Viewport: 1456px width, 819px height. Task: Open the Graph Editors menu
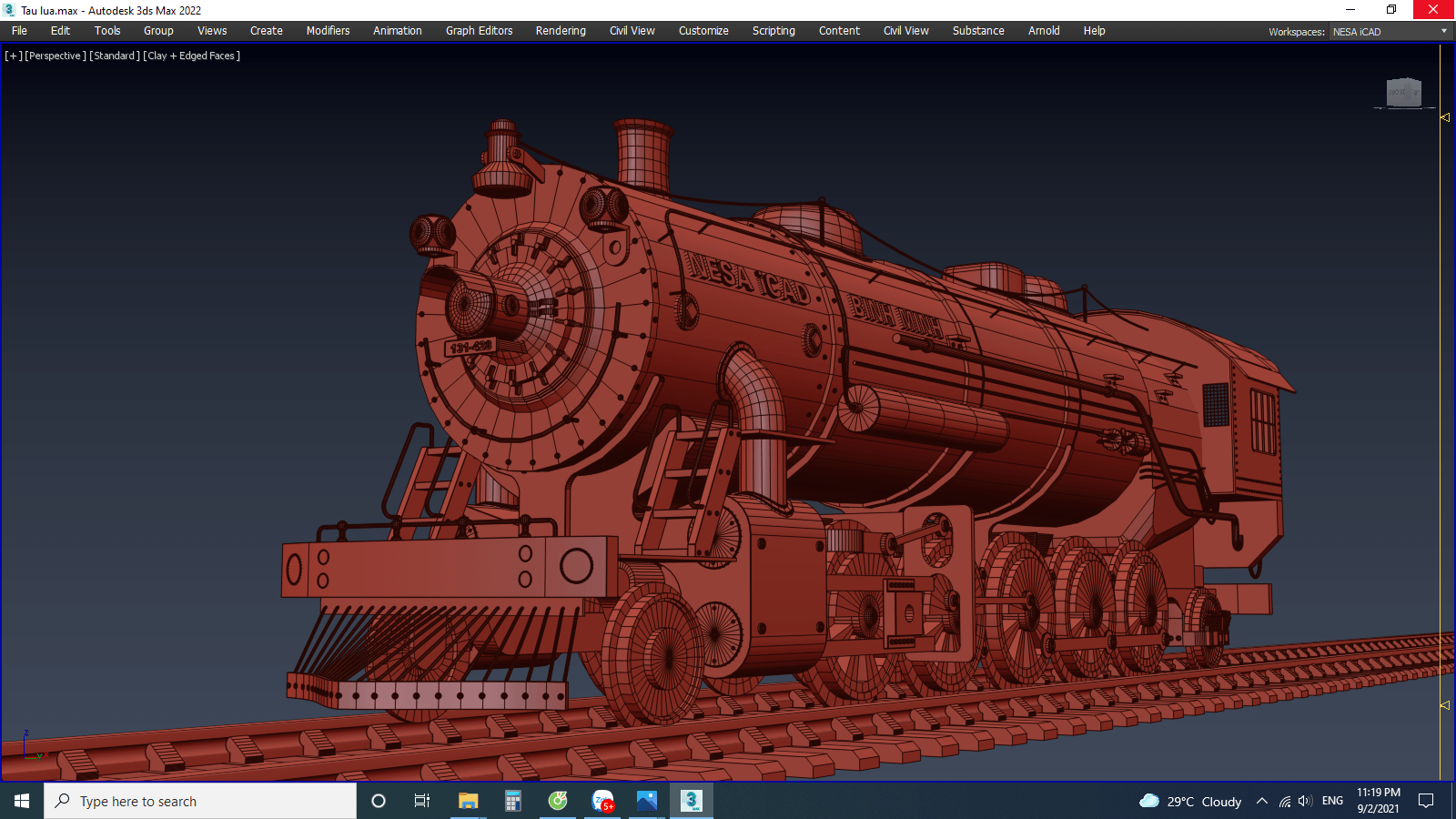[x=479, y=31]
